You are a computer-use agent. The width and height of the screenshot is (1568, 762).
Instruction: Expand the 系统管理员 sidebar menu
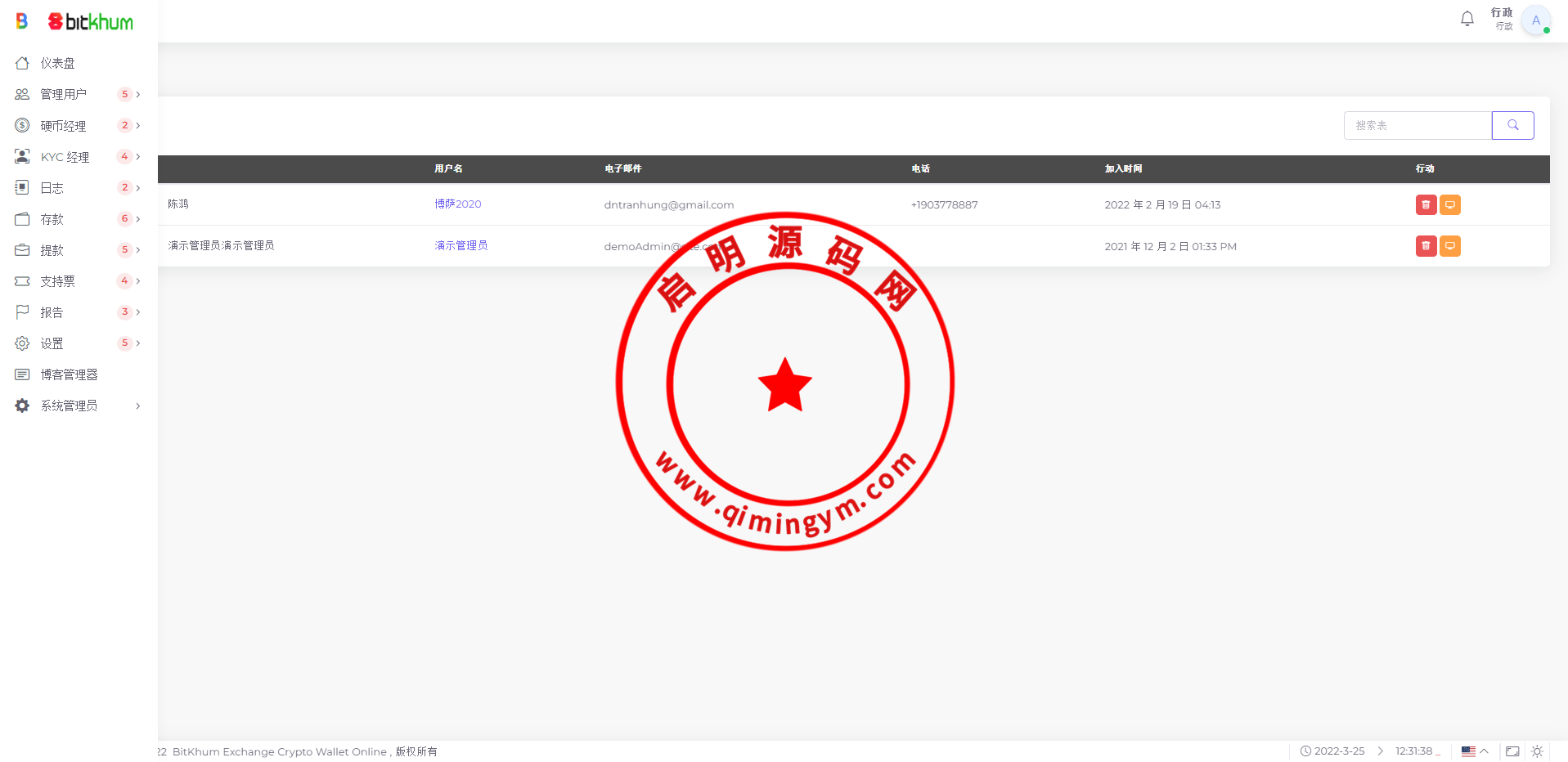pyautogui.click(x=78, y=406)
